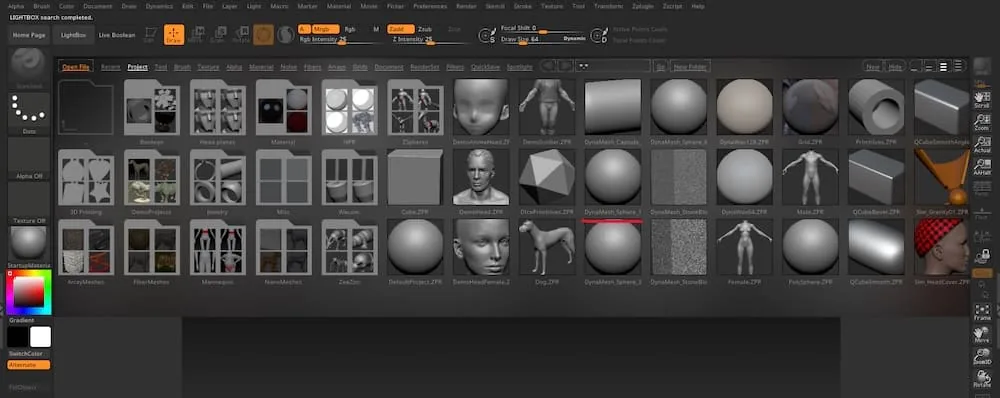Click the Zoom canvas icon
The width and height of the screenshot is (1000, 398).
982,121
